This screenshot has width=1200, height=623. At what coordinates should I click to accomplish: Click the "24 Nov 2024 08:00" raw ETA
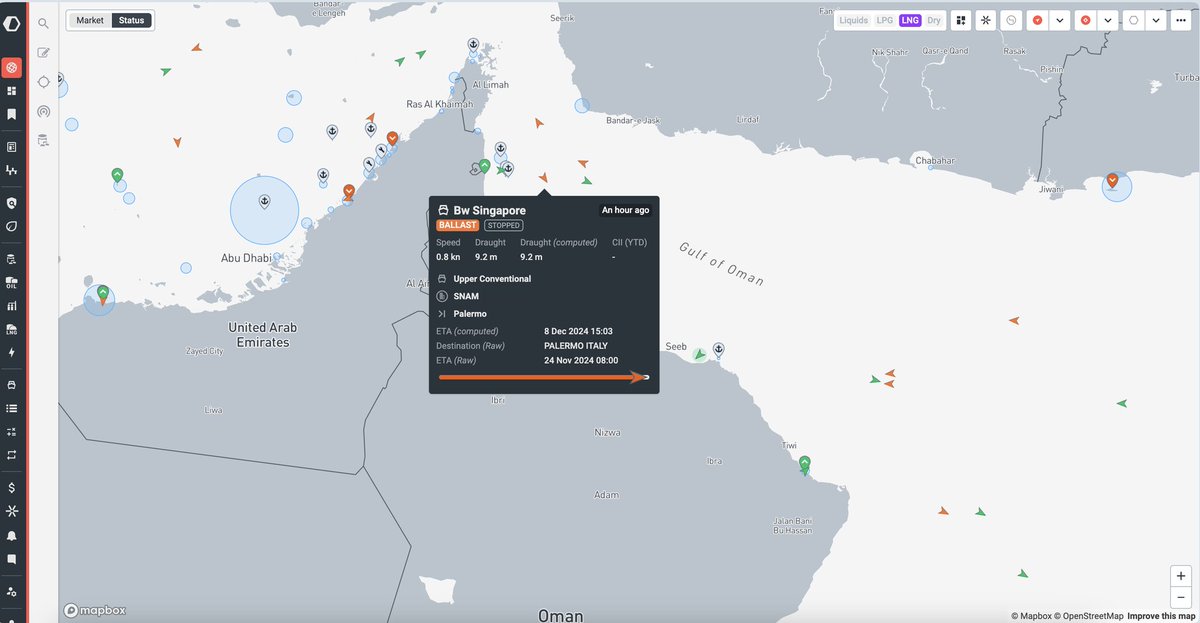pyautogui.click(x=581, y=360)
